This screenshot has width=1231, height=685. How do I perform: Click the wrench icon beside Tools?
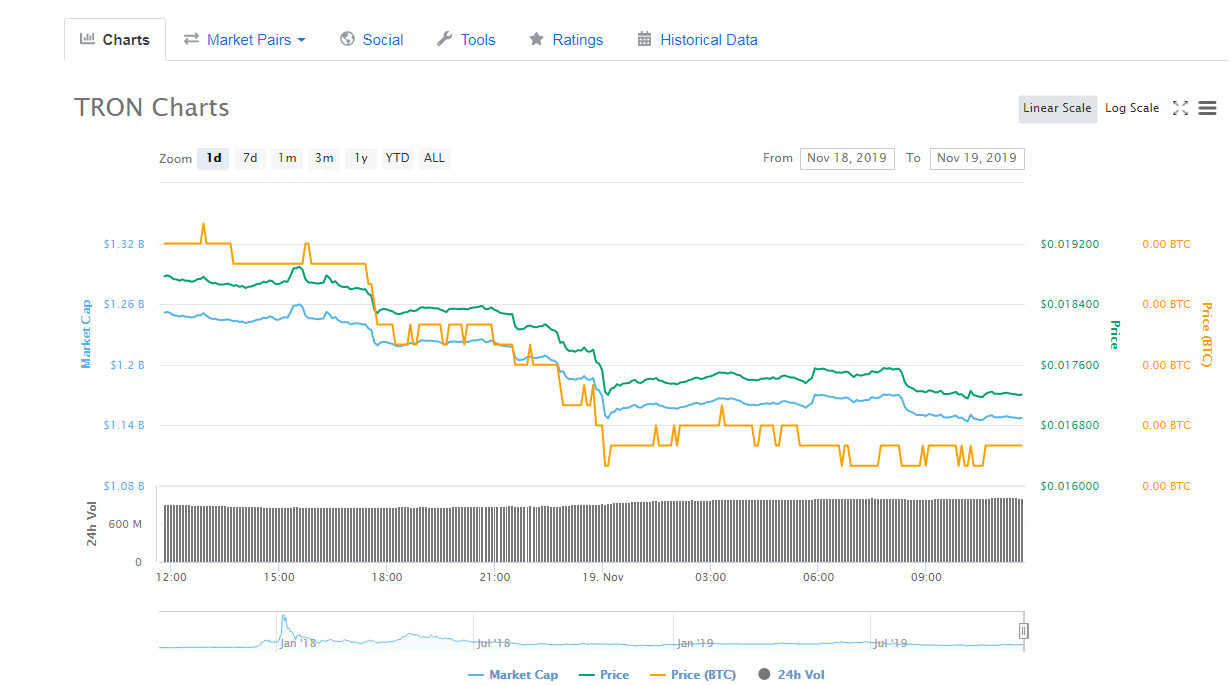pyautogui.click(x=444, y=40)
